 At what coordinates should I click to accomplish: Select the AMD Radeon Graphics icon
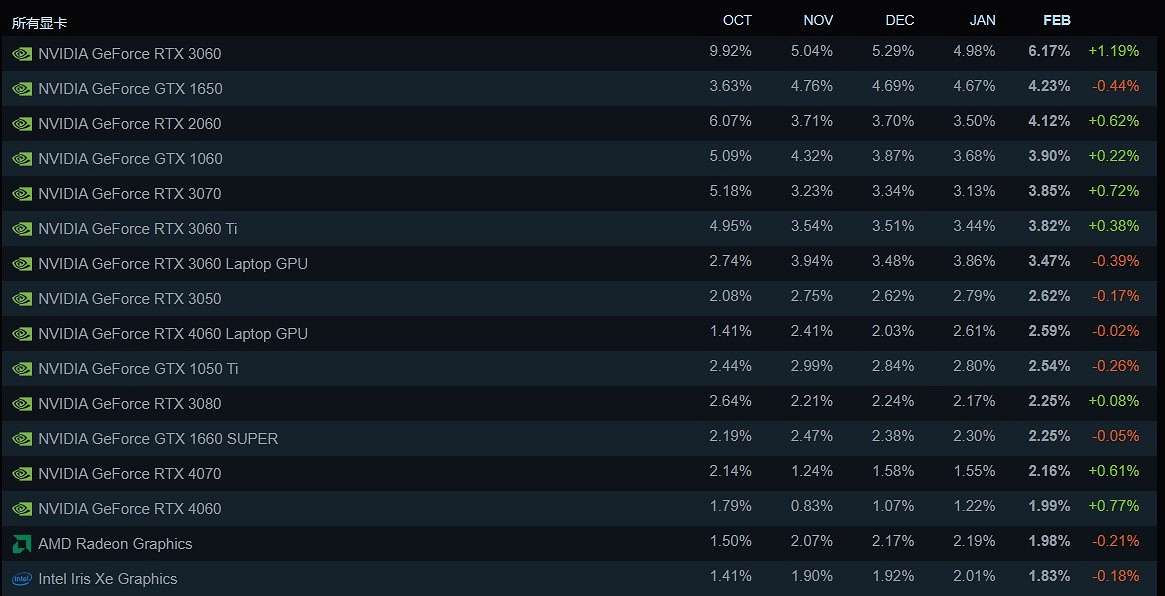(x=21, y=544)
